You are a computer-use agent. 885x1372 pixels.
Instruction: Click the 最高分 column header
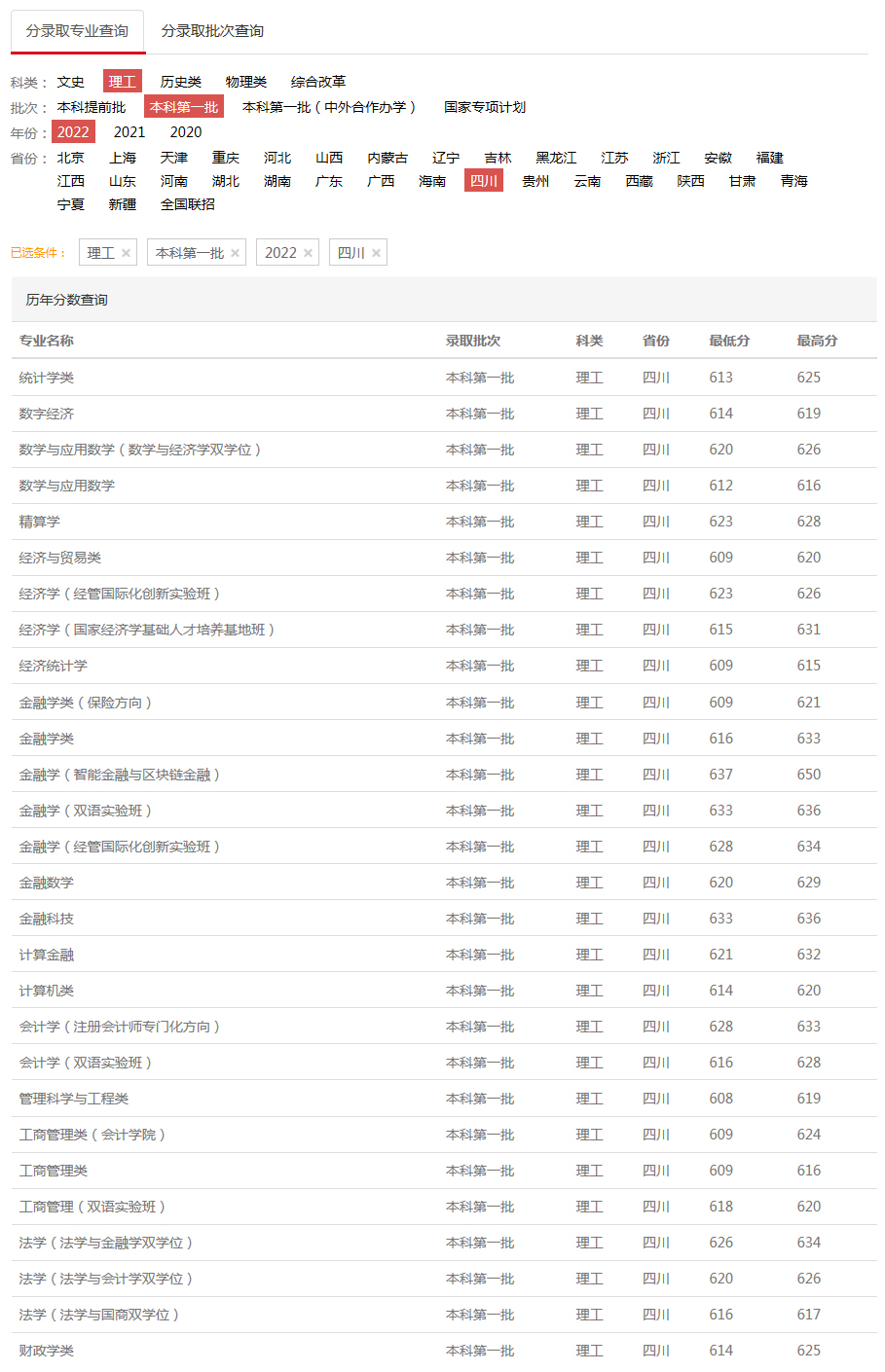817,341
